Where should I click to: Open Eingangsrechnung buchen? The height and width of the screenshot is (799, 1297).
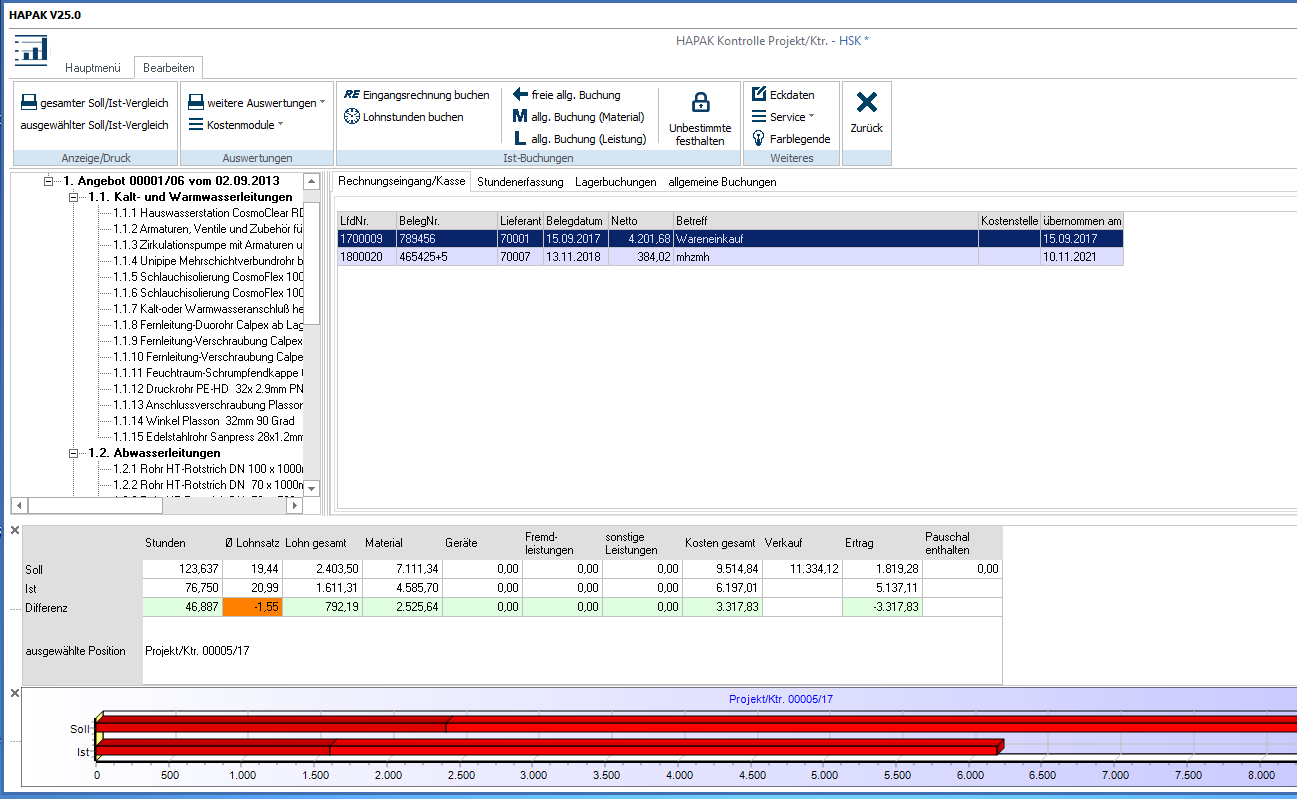[416, 95]
